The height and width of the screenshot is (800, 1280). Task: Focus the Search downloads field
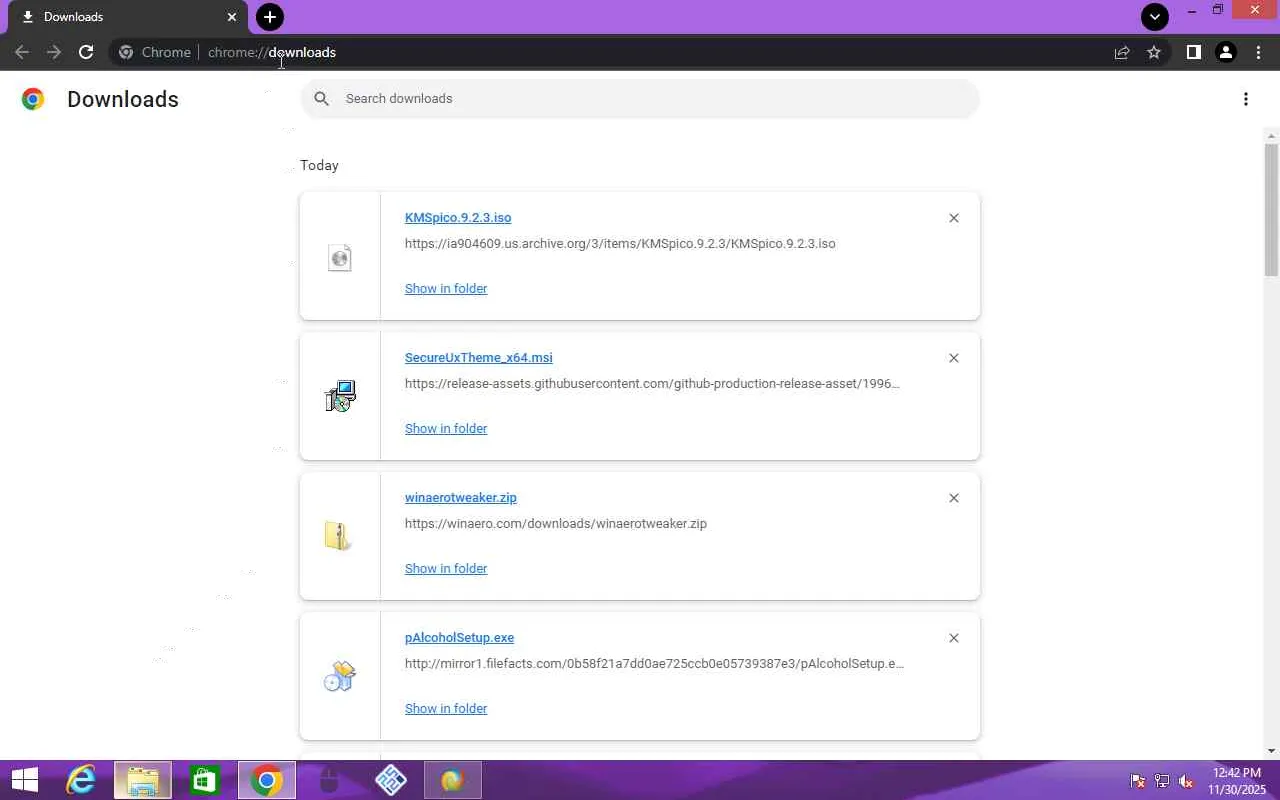(640, 99)
